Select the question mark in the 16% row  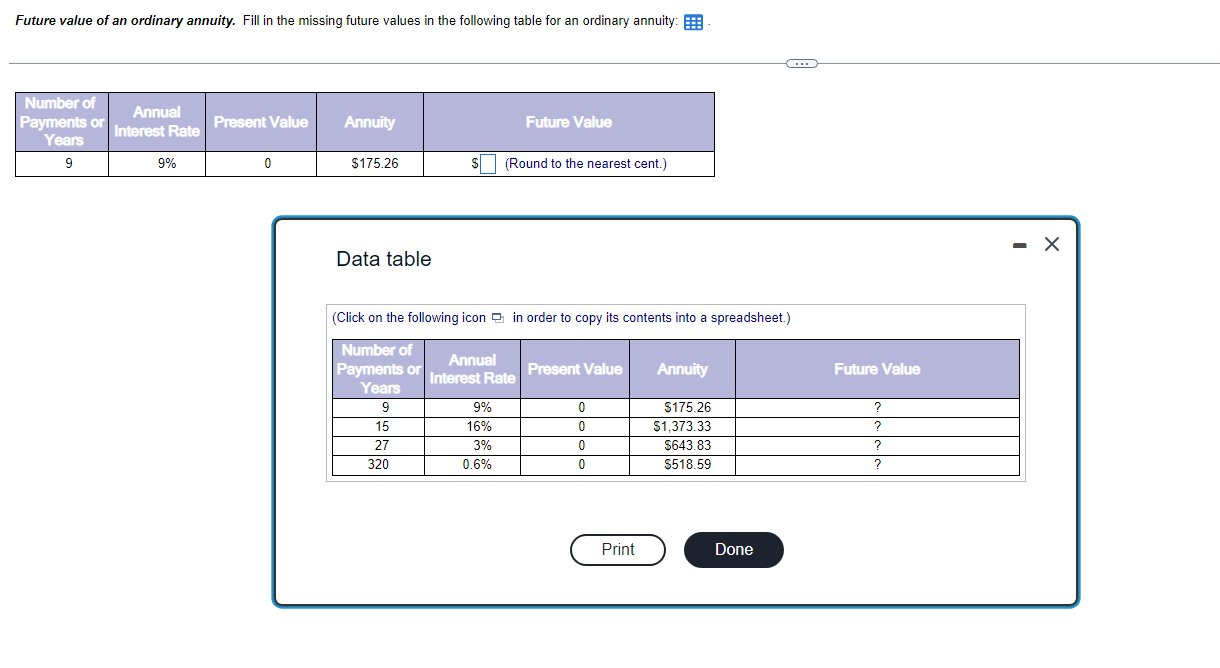[x=877, y=426]
